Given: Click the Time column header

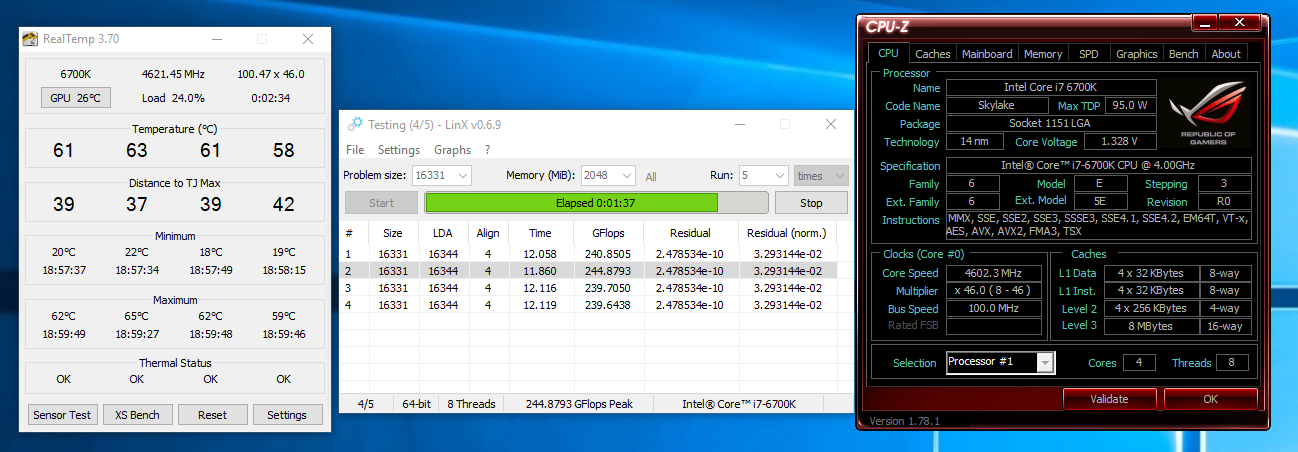Looking at the screenshot, I should tap(540, 233).
